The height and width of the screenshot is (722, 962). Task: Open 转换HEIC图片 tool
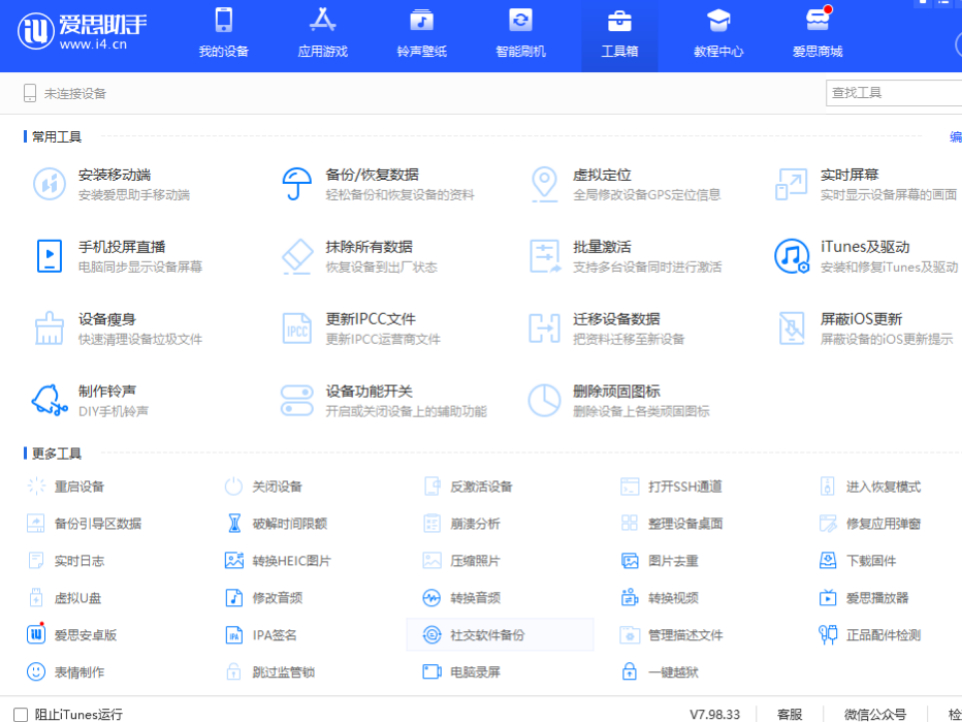click(x=278, y=561)
